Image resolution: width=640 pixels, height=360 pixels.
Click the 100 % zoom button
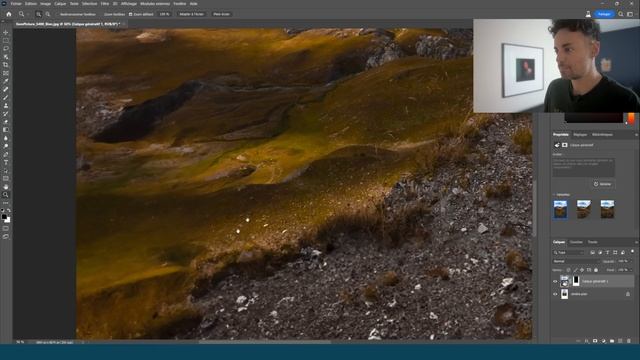click(164, 14)
